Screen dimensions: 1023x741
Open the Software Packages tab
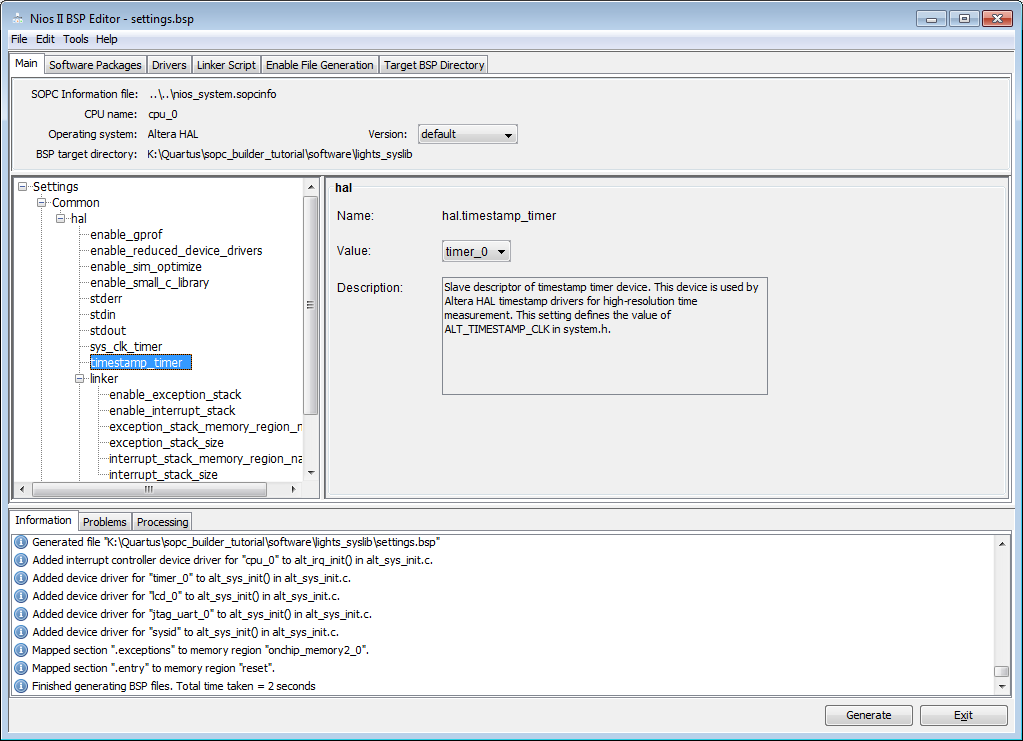[x=95, y=65]
